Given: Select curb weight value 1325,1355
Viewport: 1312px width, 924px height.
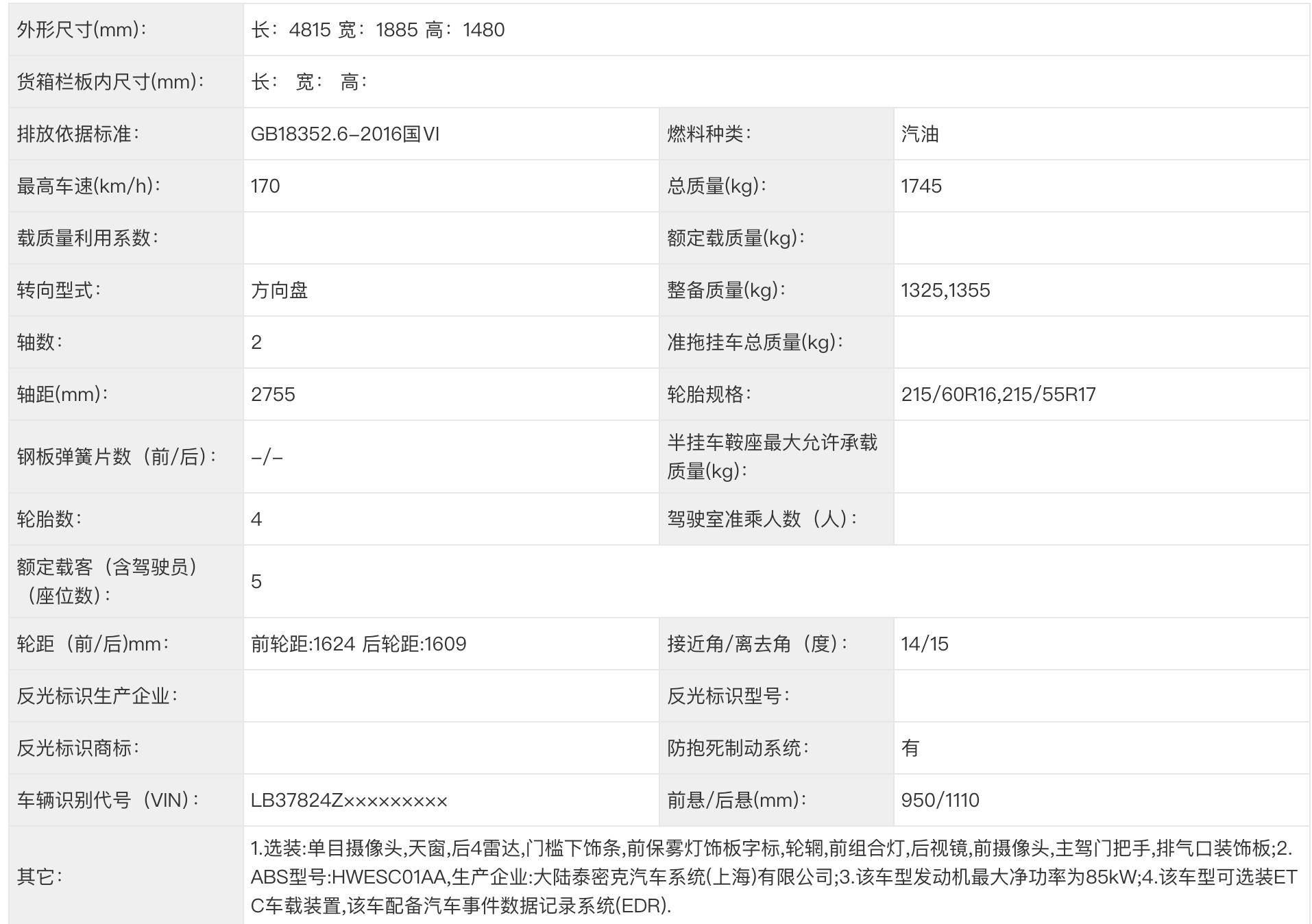Looking at the screenshot, I should coord(945,291).
